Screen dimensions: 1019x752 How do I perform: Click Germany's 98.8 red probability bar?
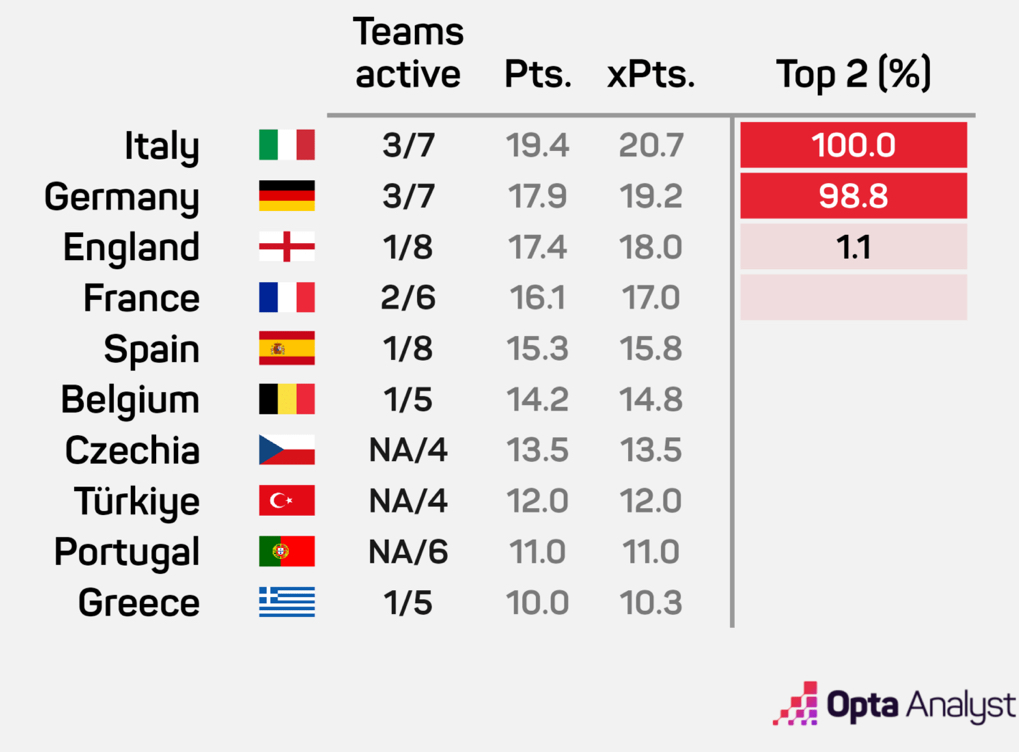coord(853,196)
